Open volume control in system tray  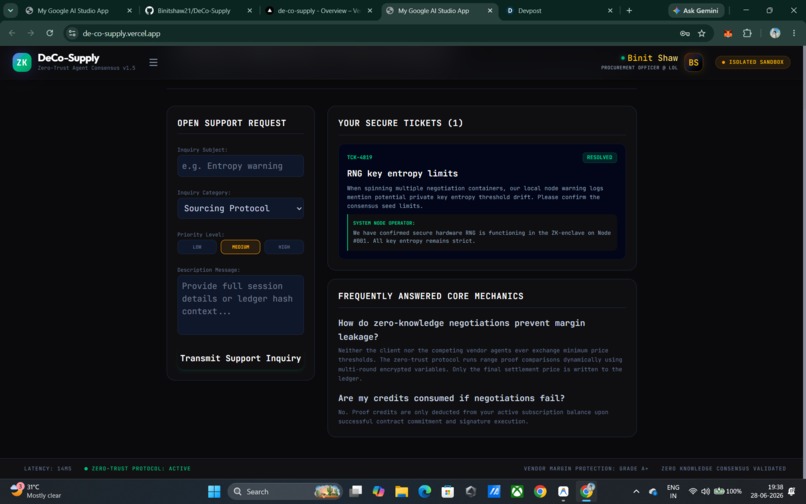(705, 491)
